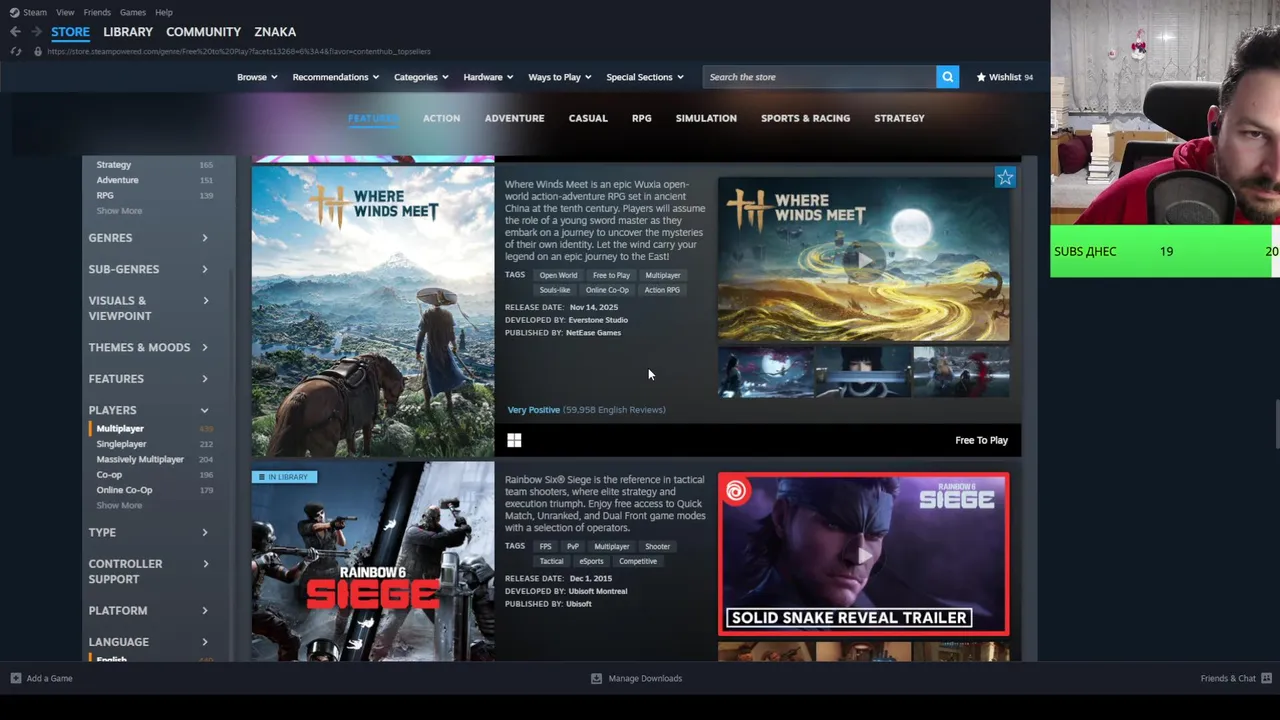Select the SPORTS & RACING category tab

pos(805,118)
